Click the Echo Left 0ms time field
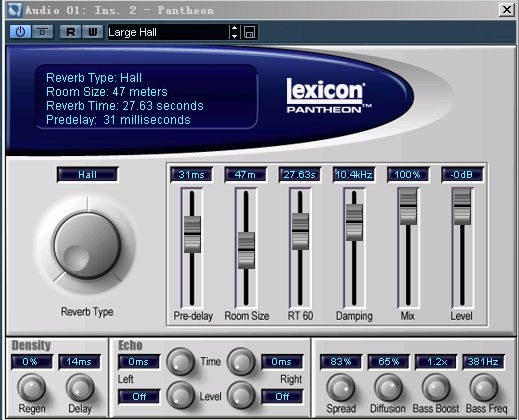 pos(139,362)
